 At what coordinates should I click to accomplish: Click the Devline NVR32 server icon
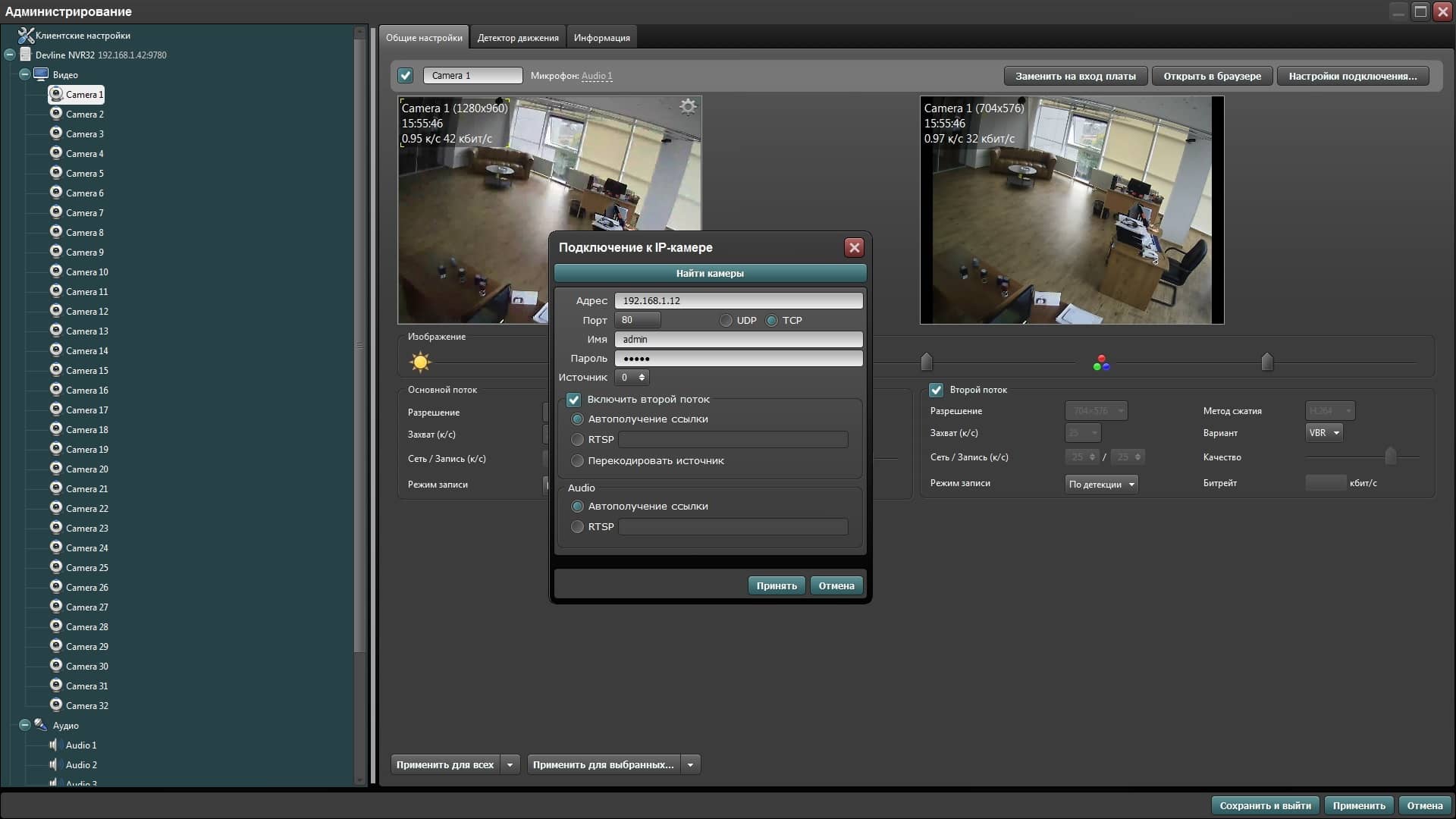[26, 55]
